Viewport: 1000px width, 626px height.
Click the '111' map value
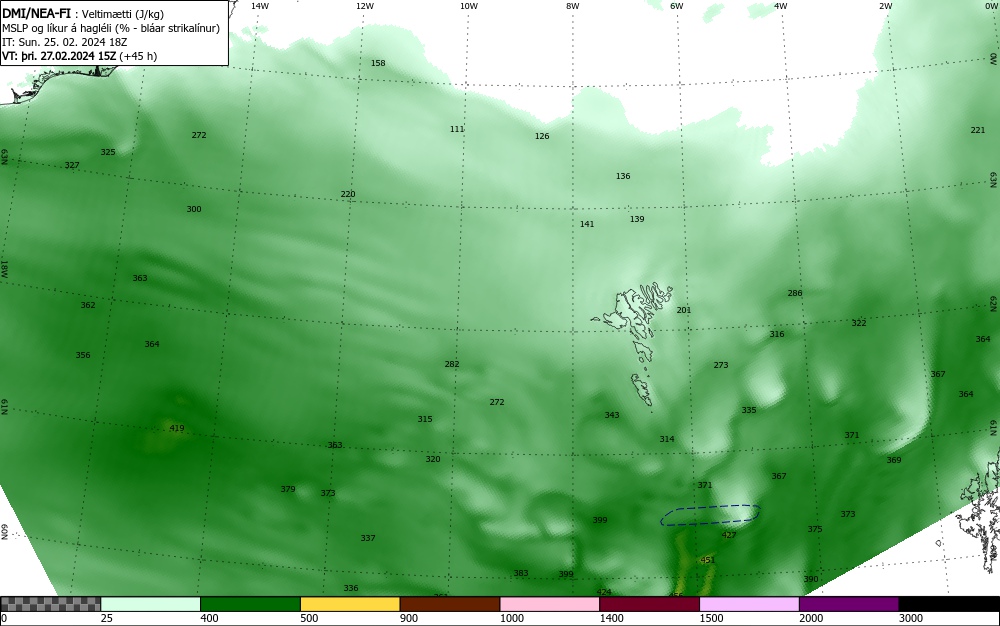tap(457, 129)
